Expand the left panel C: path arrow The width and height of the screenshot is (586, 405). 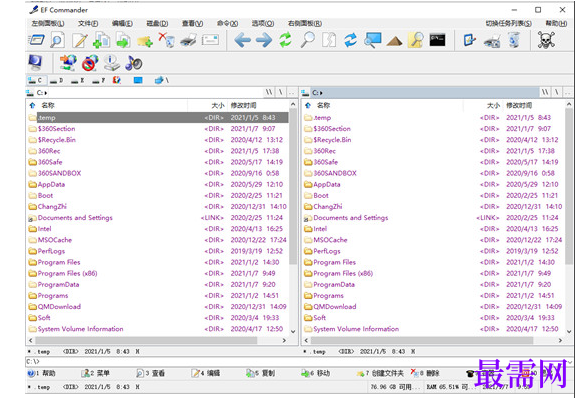click(x=46, y=93)
